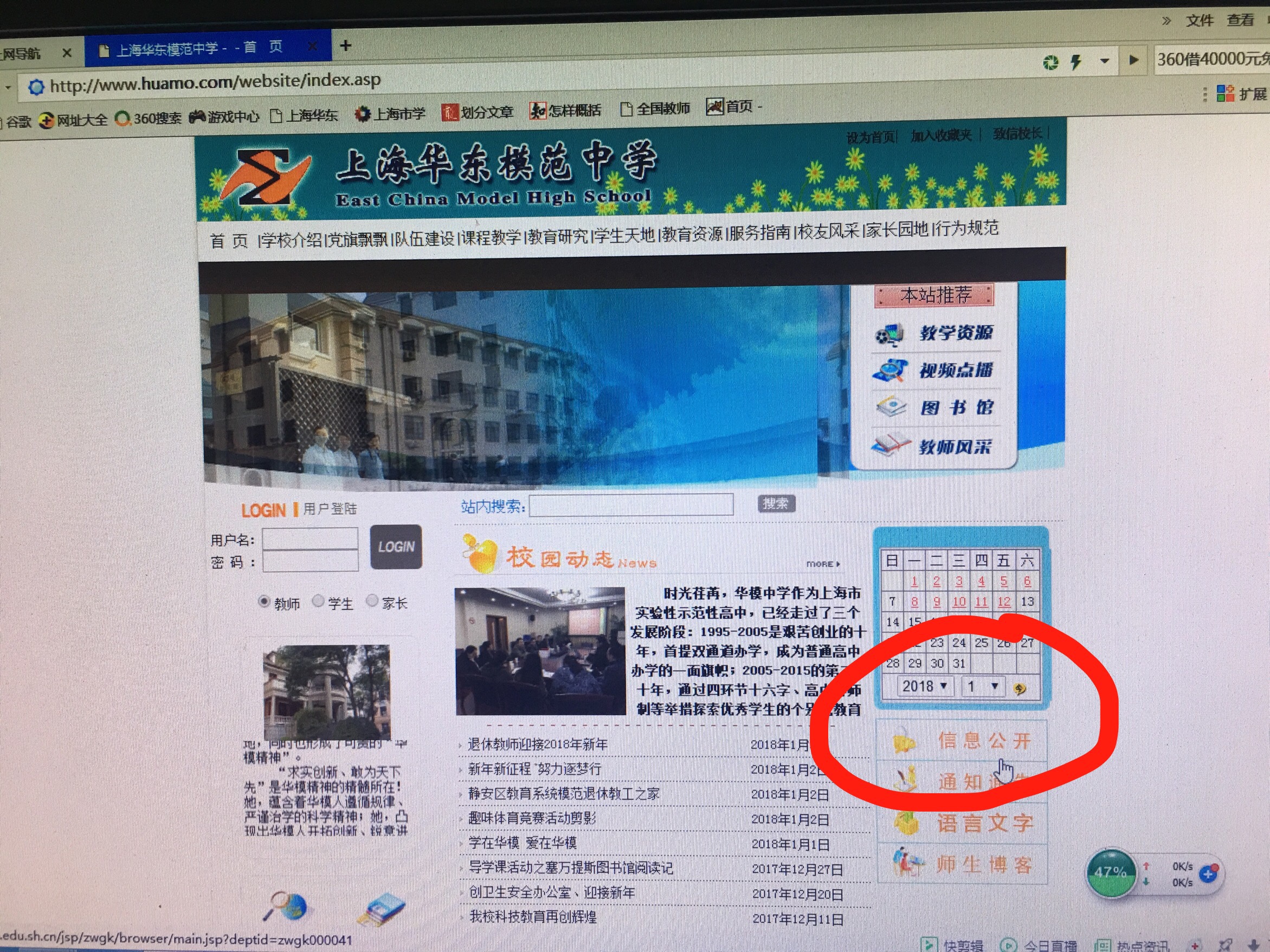Go to 首页 in the site navigation
The width and height of the screenshot is (1270, 952).
click(x=229, y=241)
